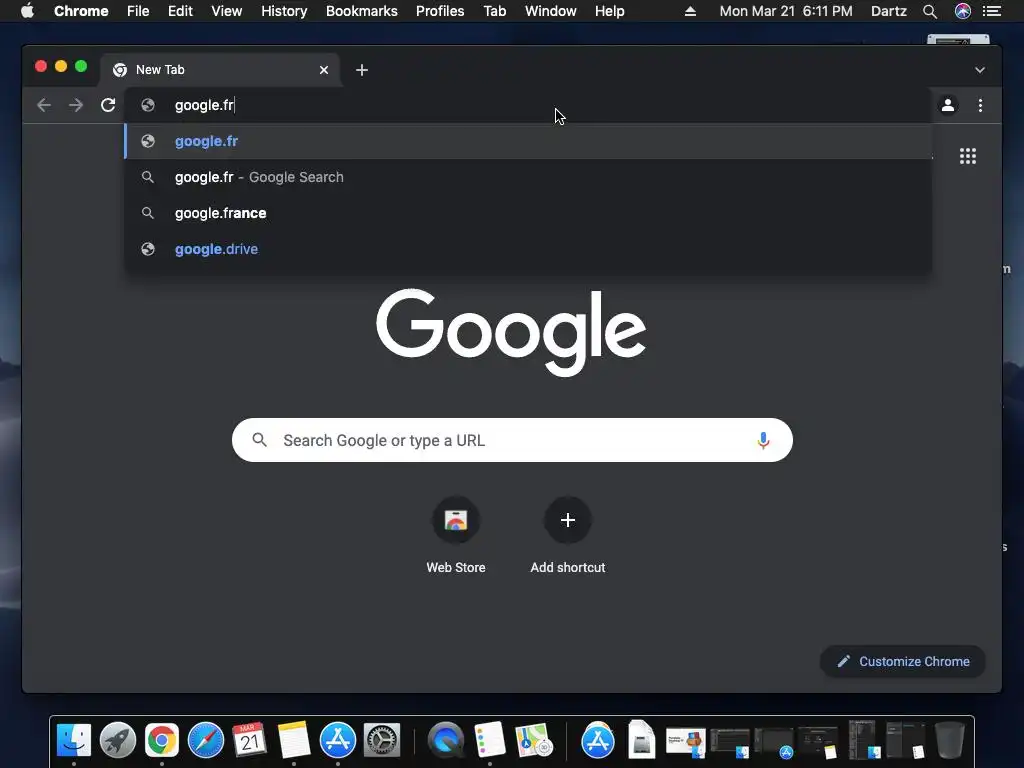The width and height of the screenshot is (1024, 768).
Task: Select the New Tab browser tab
Action: click(x=219, y=70)
